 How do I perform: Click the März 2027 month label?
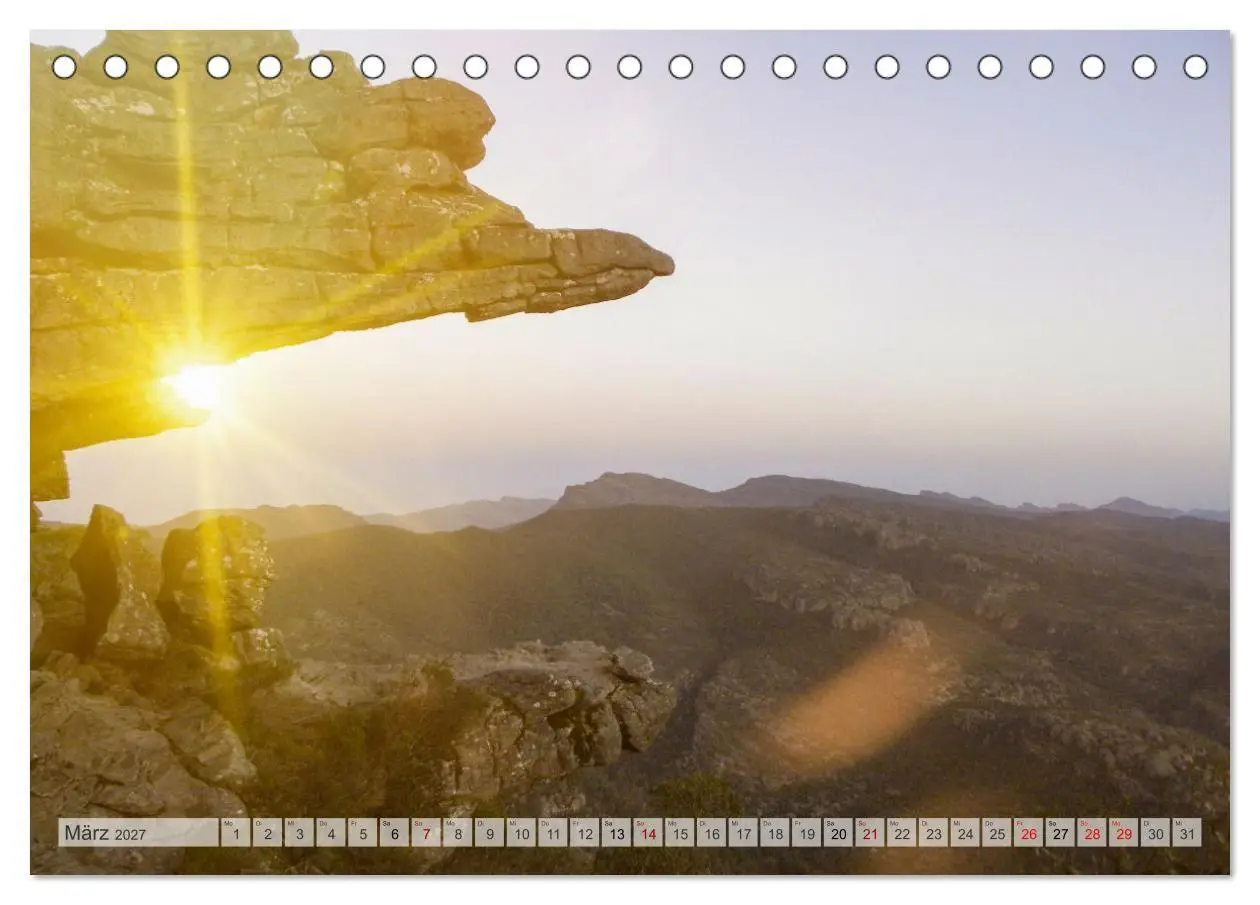point(105,833)
